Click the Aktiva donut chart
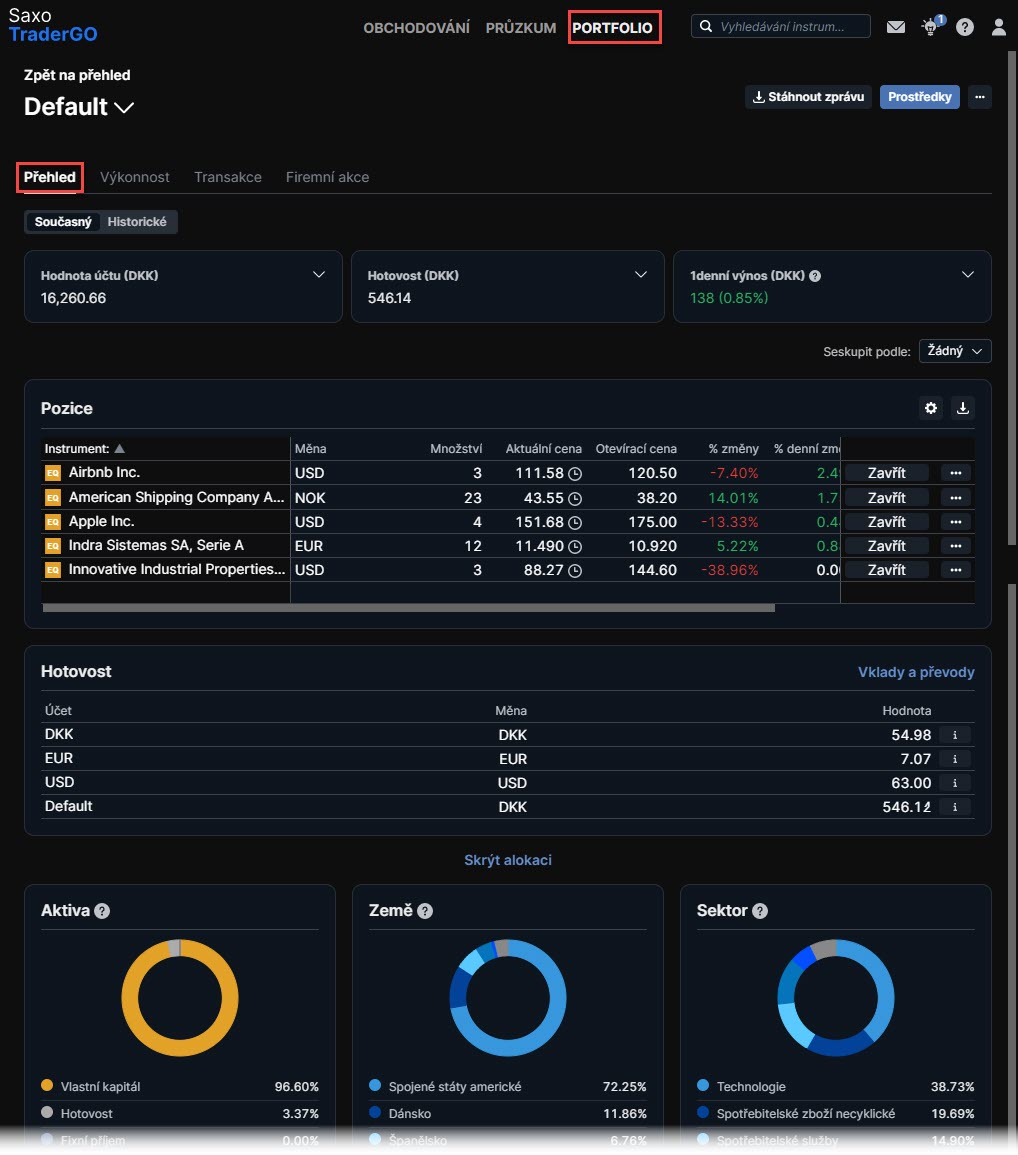Screen dimensions: 1018x1155 pos(180,997)
